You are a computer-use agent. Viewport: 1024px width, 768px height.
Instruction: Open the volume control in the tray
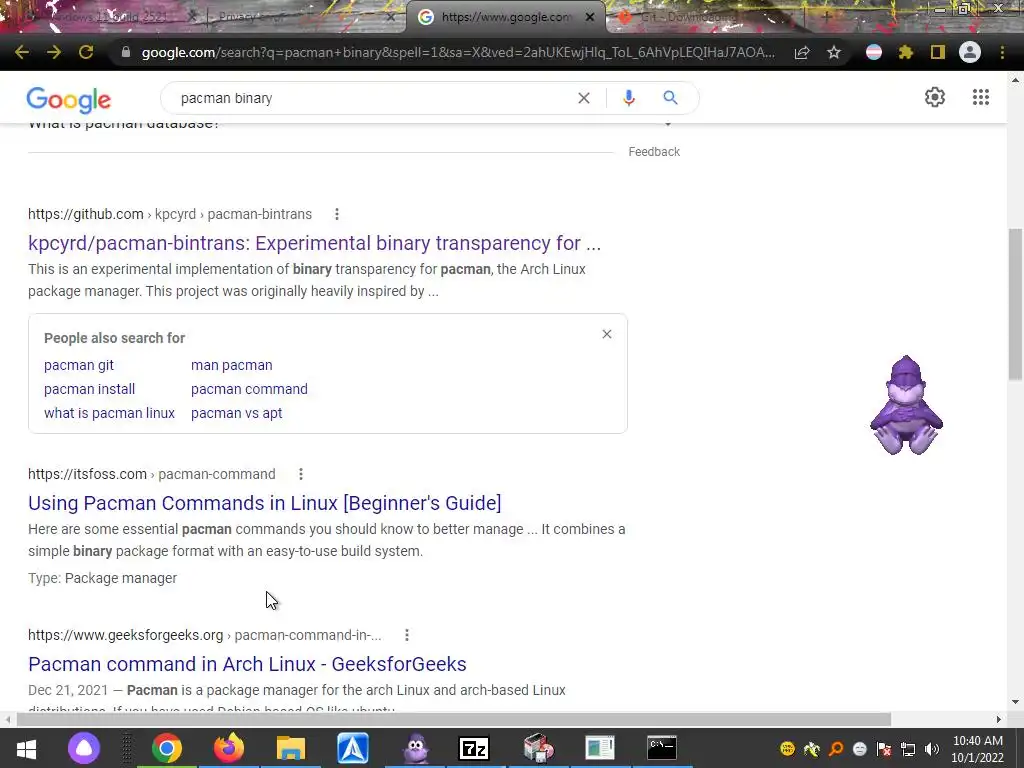[932, 749]
